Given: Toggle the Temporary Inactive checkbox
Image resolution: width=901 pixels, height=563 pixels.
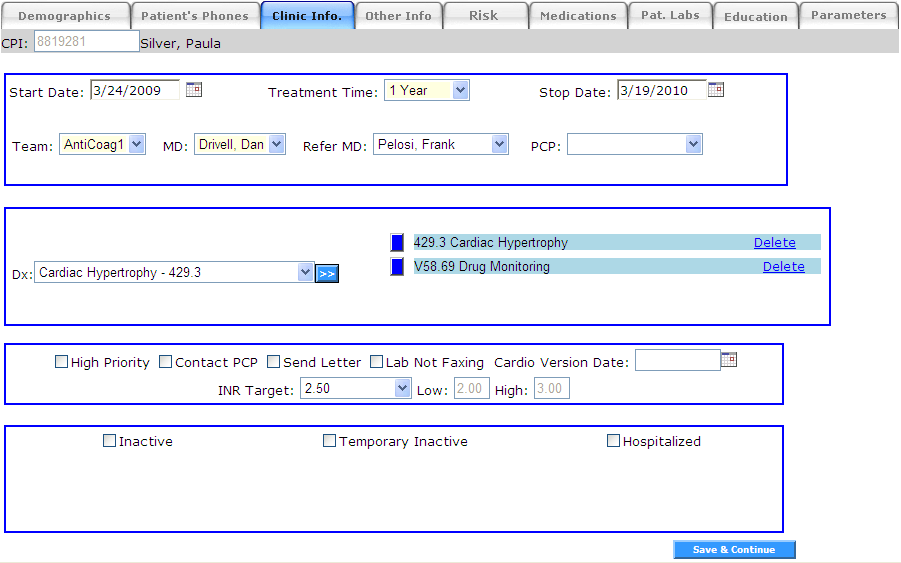Looking at the screenshot, I should pyautogui.click(x=330, y=441).
